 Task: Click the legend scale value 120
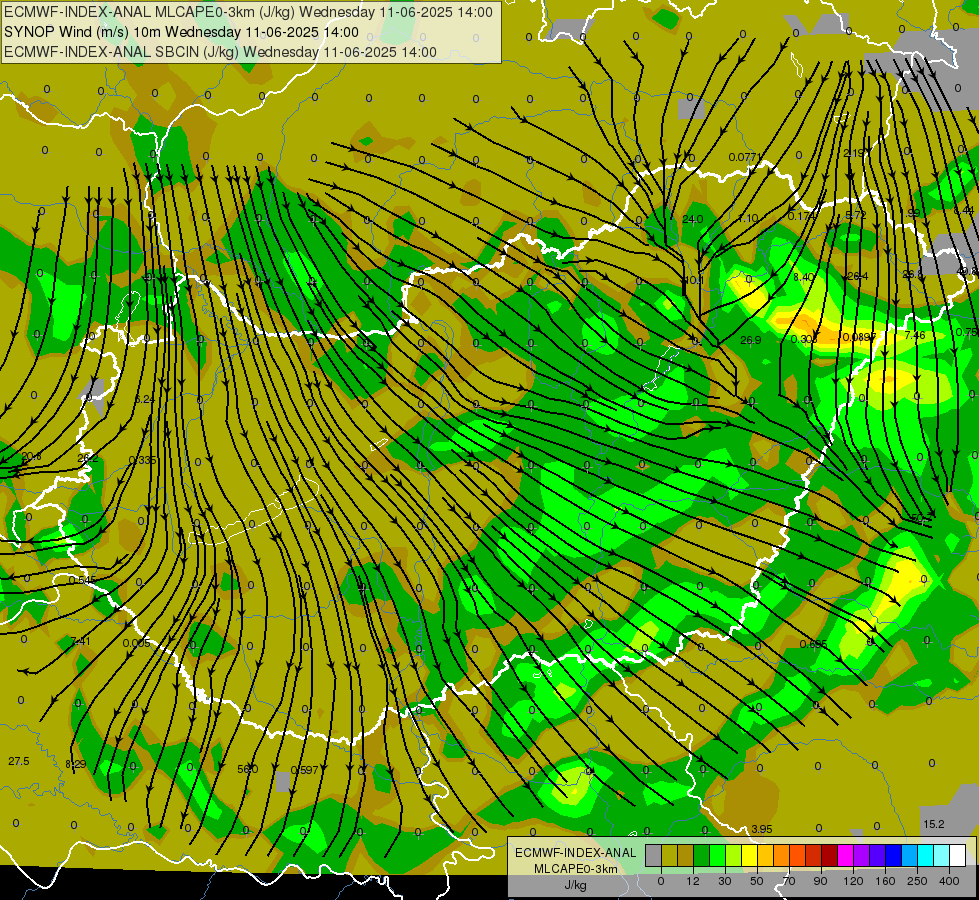pyautogui.click(x=853, y=881)
